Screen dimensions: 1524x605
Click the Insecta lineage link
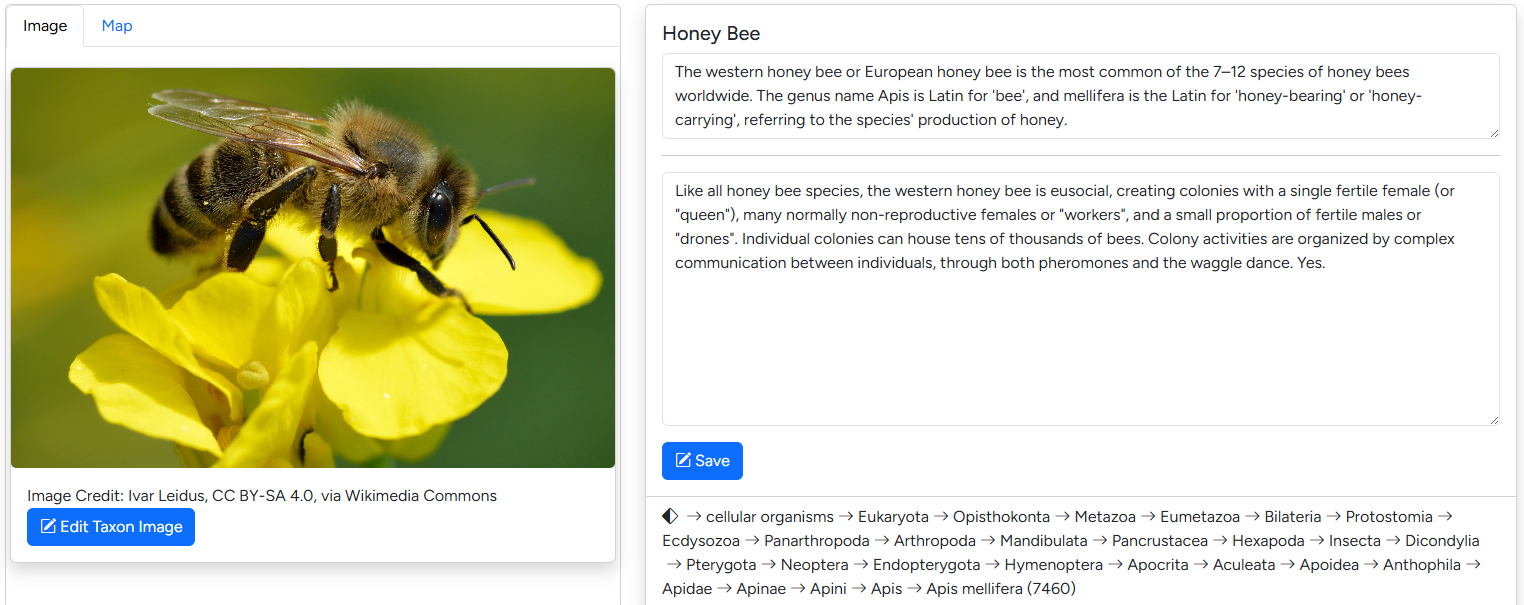pos(1354,540)
